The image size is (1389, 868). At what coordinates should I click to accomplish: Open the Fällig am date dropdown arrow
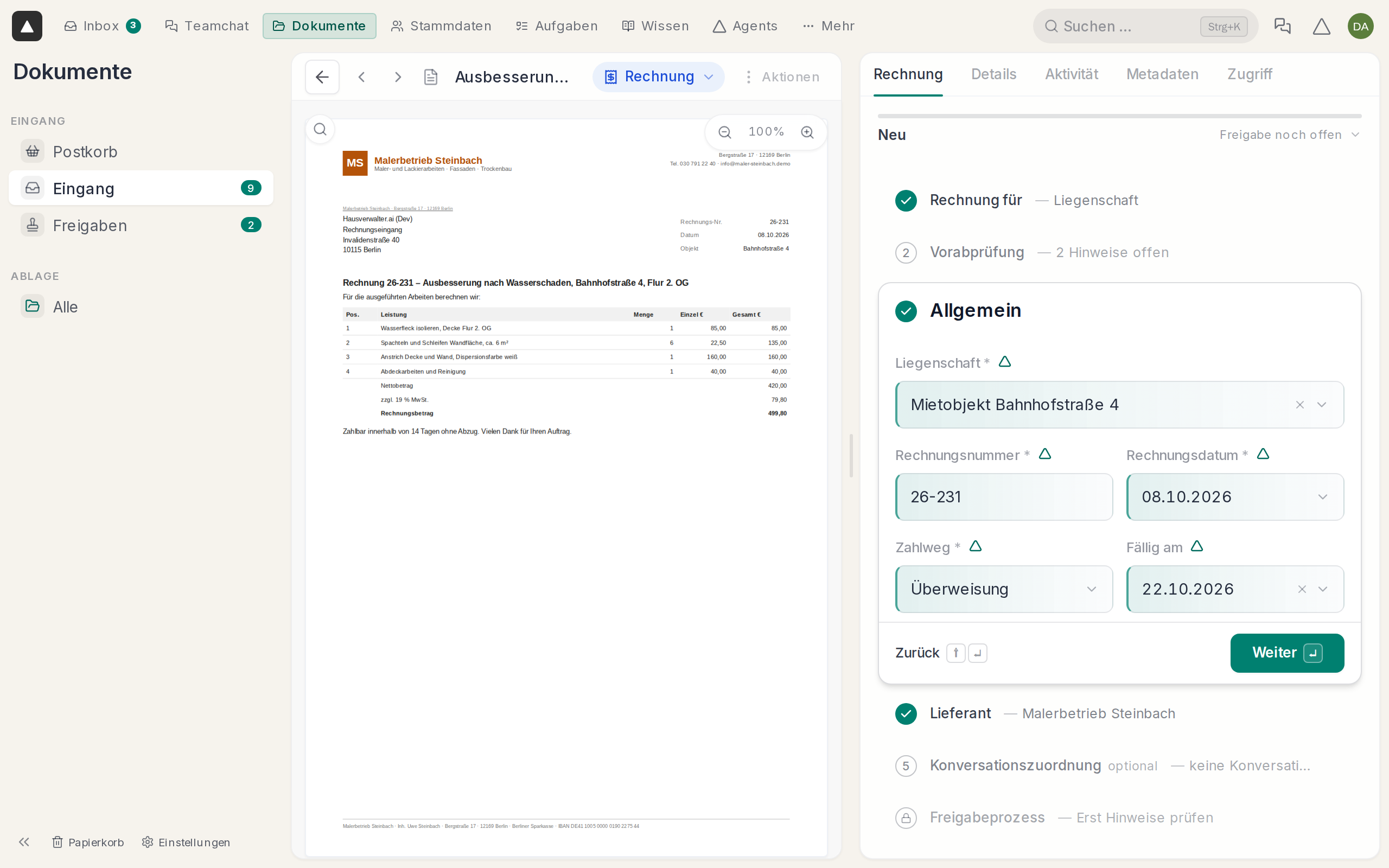pos(1323,589)
